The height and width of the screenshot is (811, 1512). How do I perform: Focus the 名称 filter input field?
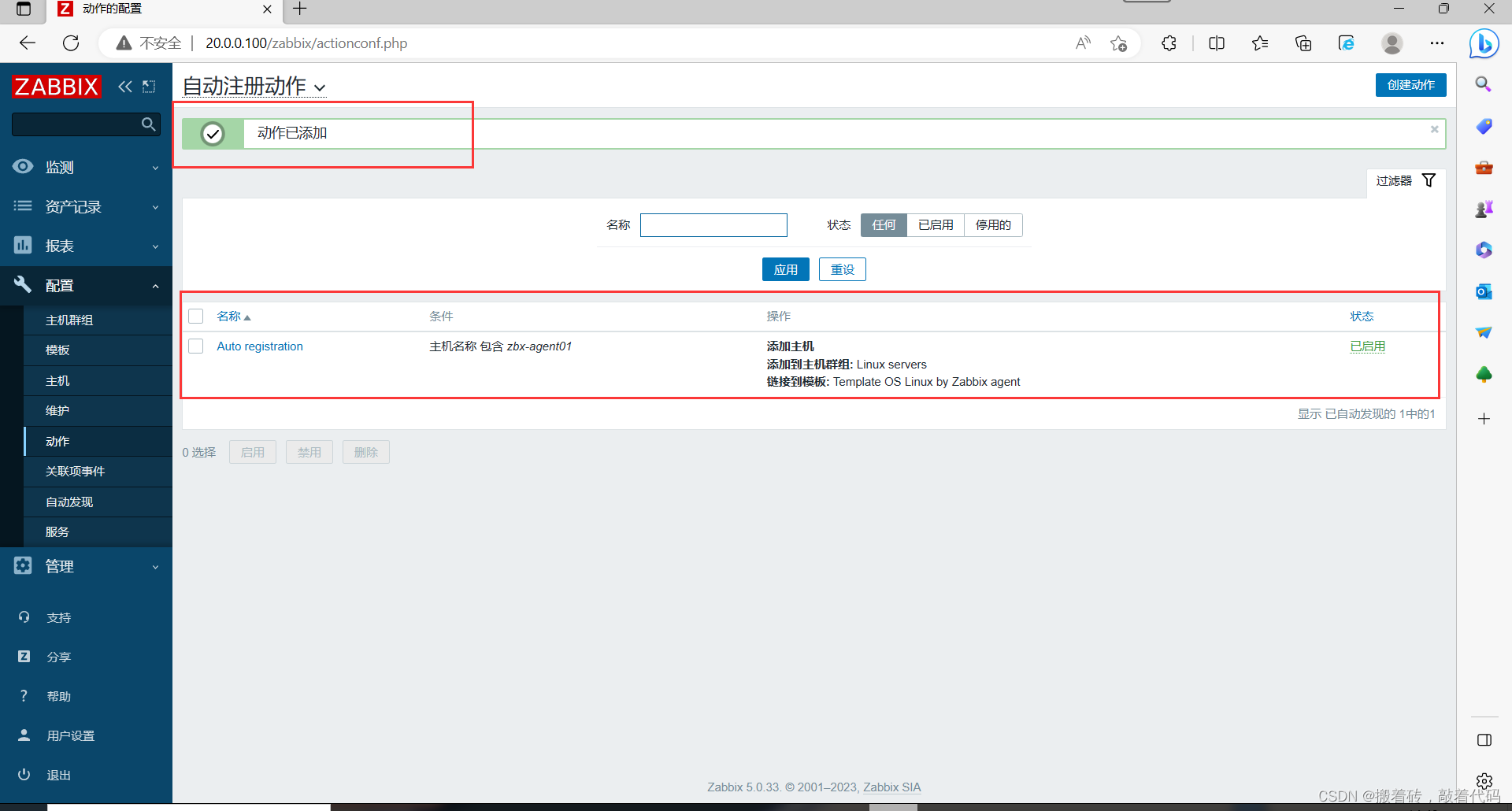pyautogui.click(x=713, y=225)
